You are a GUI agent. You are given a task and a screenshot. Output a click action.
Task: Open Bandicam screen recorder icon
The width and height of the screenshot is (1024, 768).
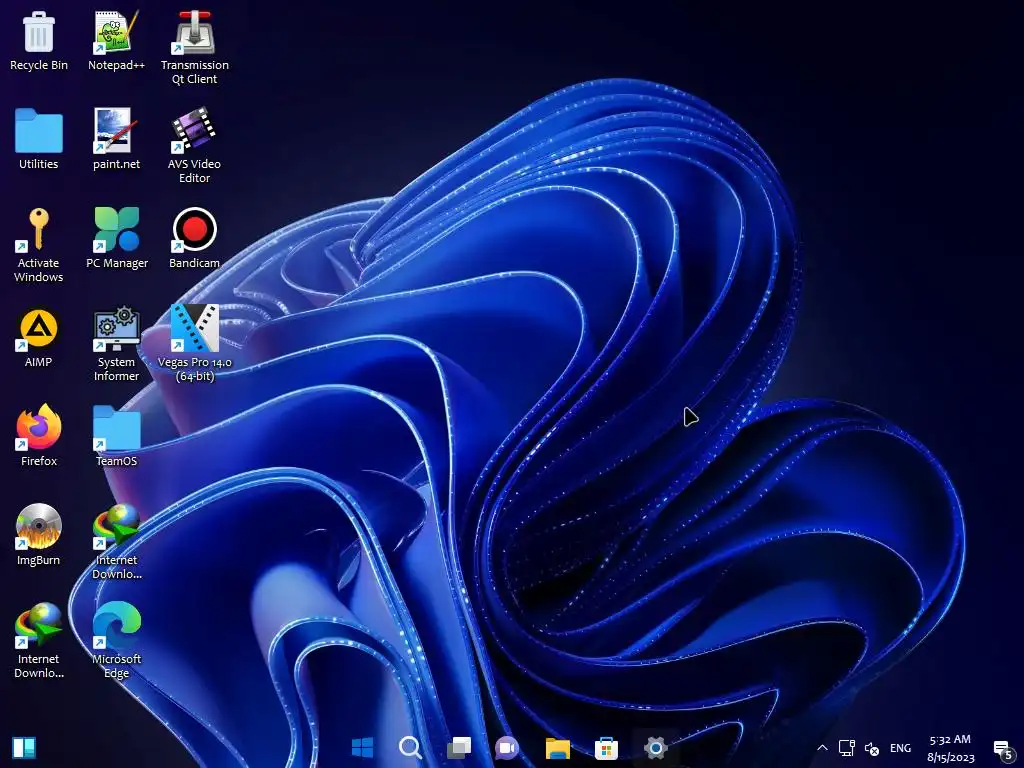[195, 238]
